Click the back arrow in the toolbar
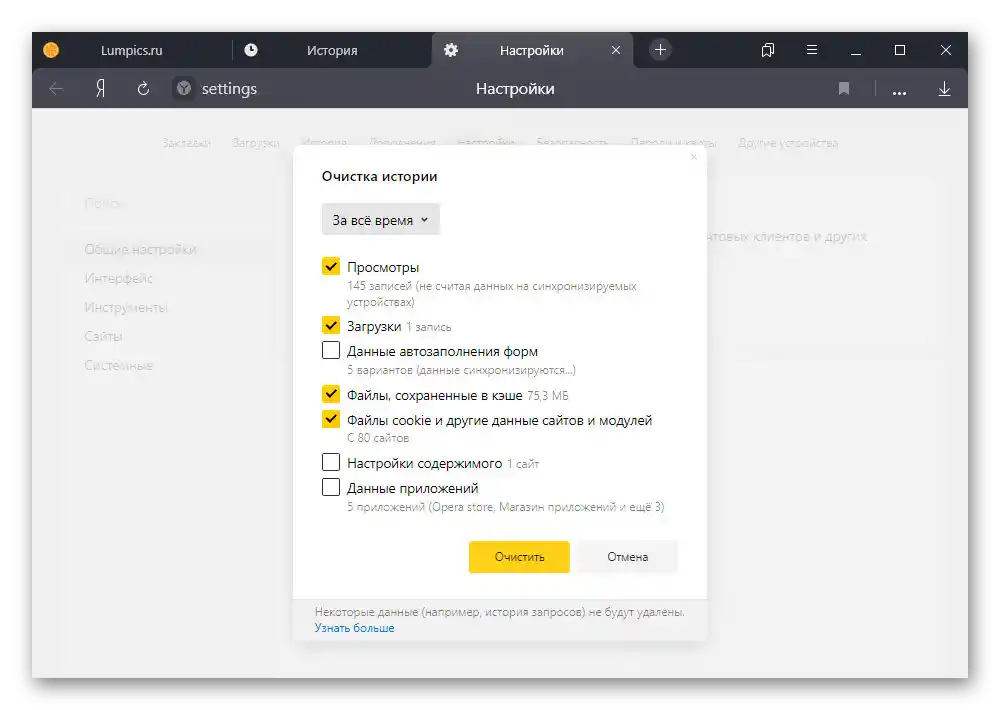The height and width of the screenshot is (710, 1000). [x=56, y=89]
